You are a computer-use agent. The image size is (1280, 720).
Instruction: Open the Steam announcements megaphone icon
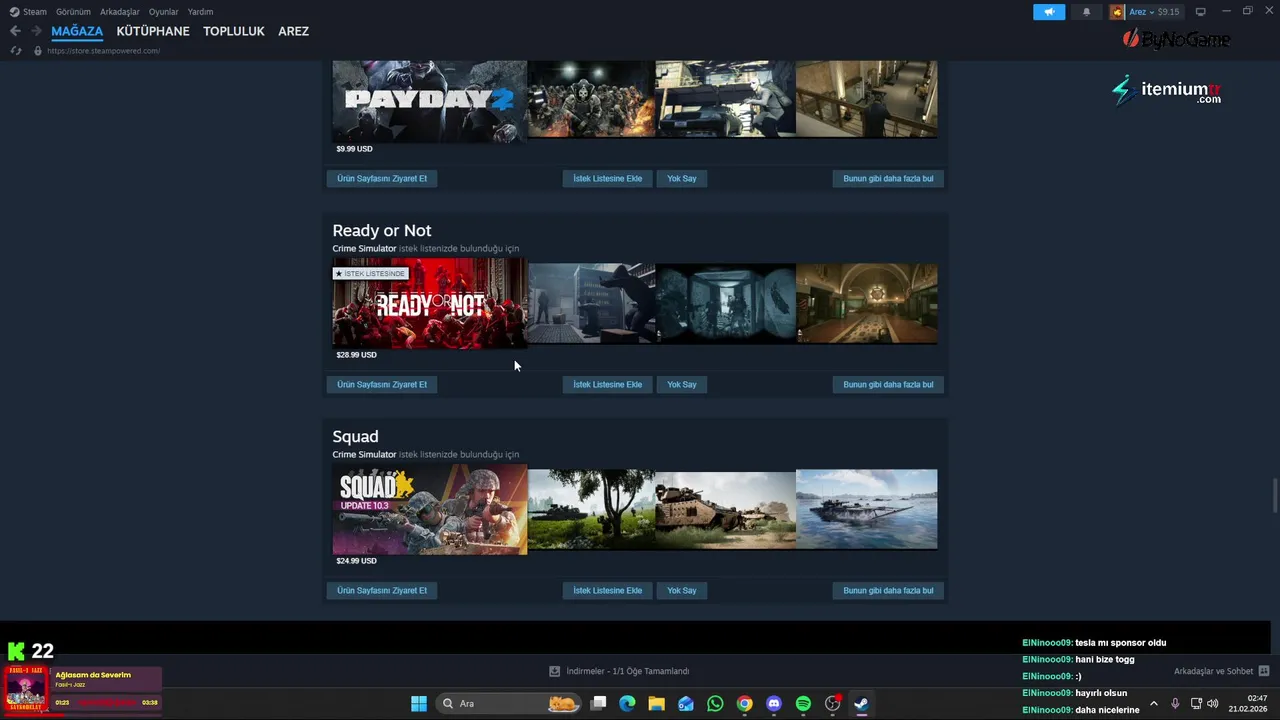pos(1049,12)
